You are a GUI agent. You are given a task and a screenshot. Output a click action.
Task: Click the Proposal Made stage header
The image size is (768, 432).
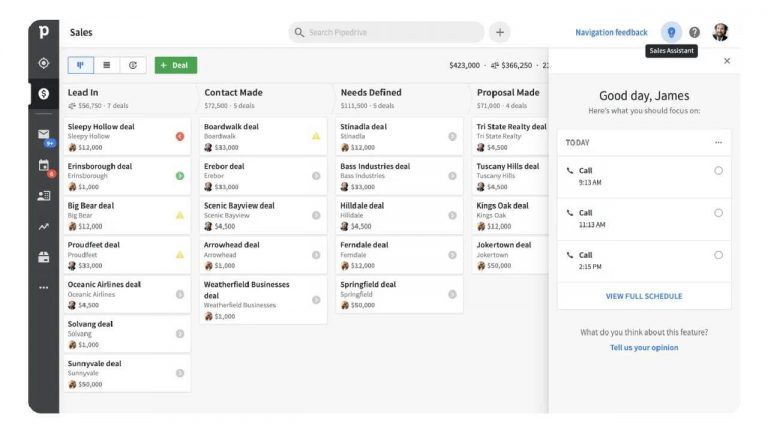click(x=508, y=93)
